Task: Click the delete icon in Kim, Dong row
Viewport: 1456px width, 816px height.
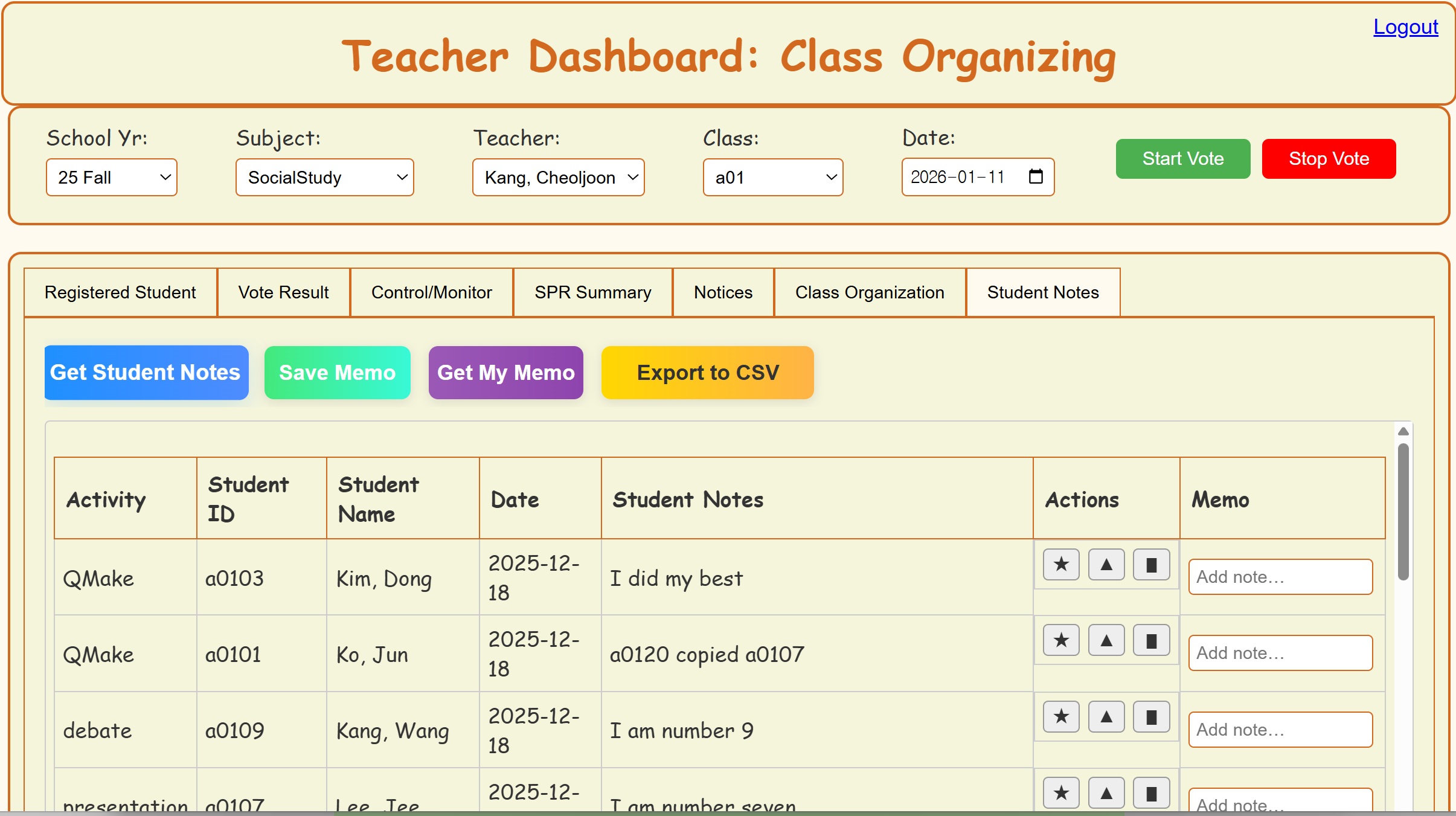Action: (x=1151, y=565)
